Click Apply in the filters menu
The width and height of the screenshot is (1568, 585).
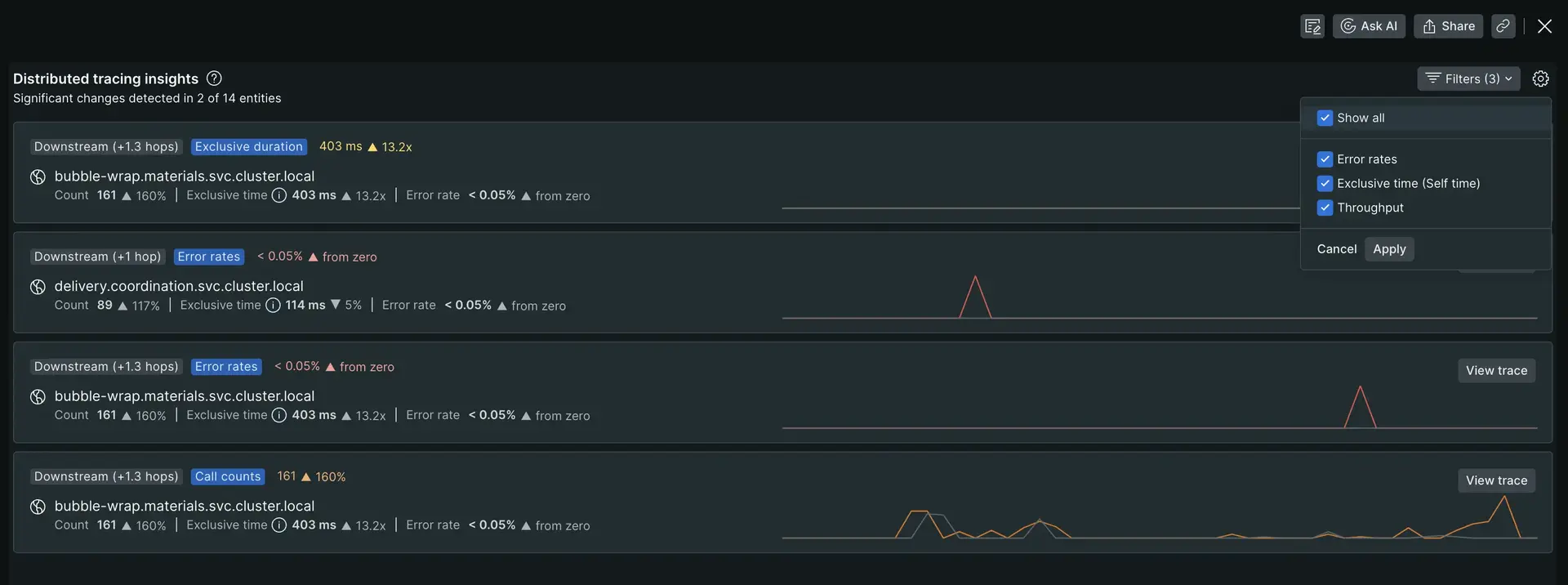point(1389,249)
